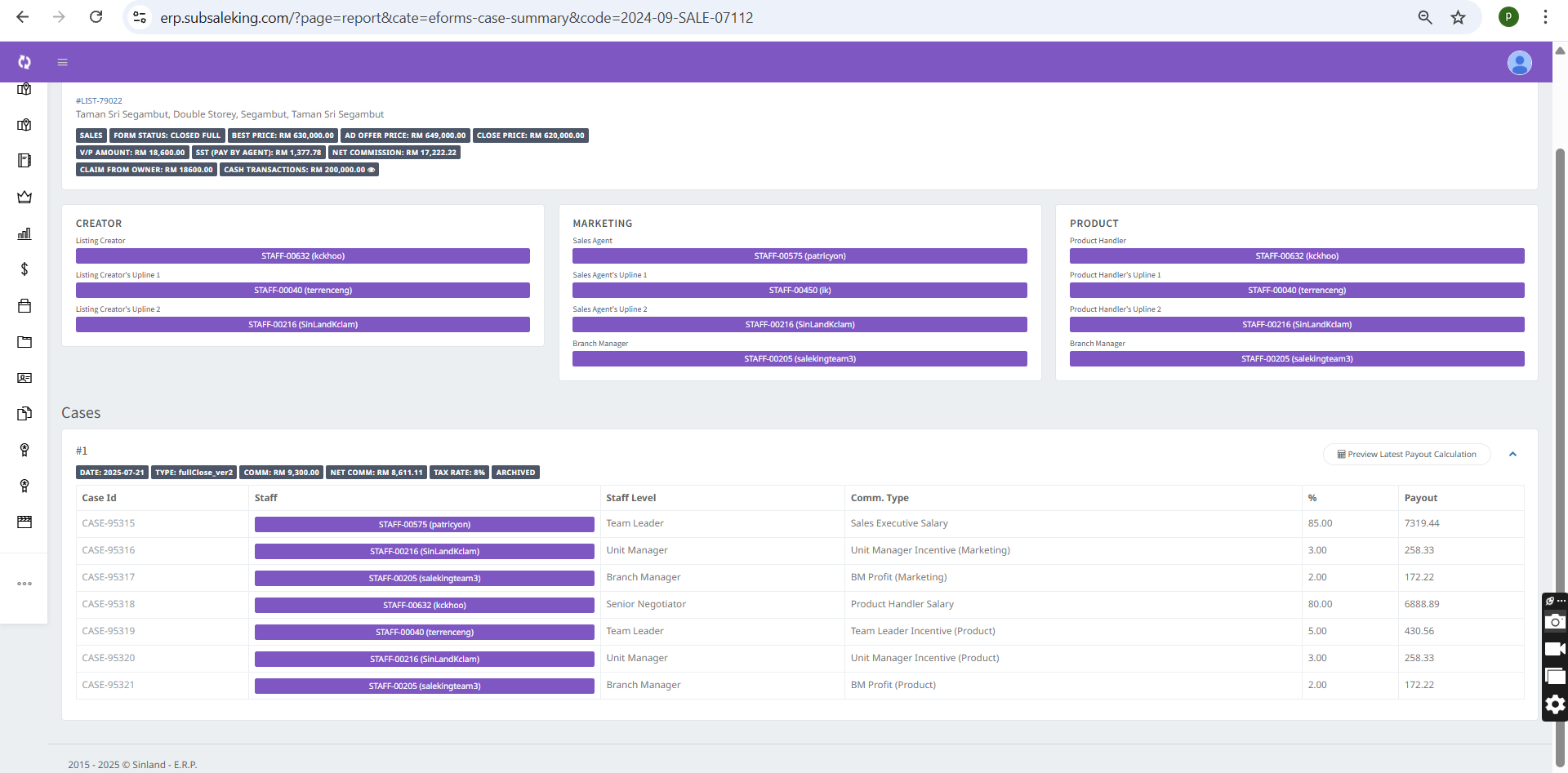Click Preview Latest Payout Calculation button
The width and height of the screenshot is (1568, 773).
1406,455
